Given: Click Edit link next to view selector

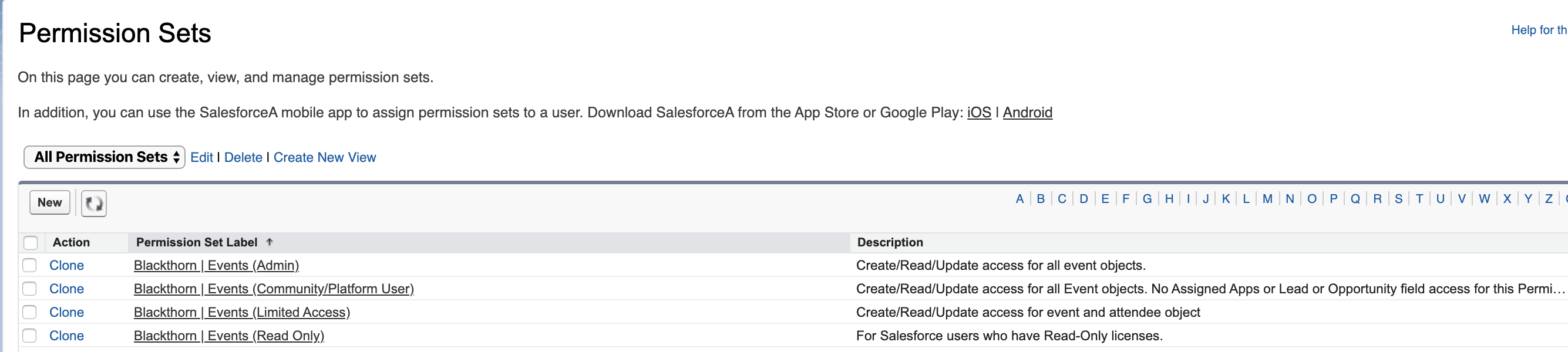Looking at the screenshot, I should (x=201, y=157).
